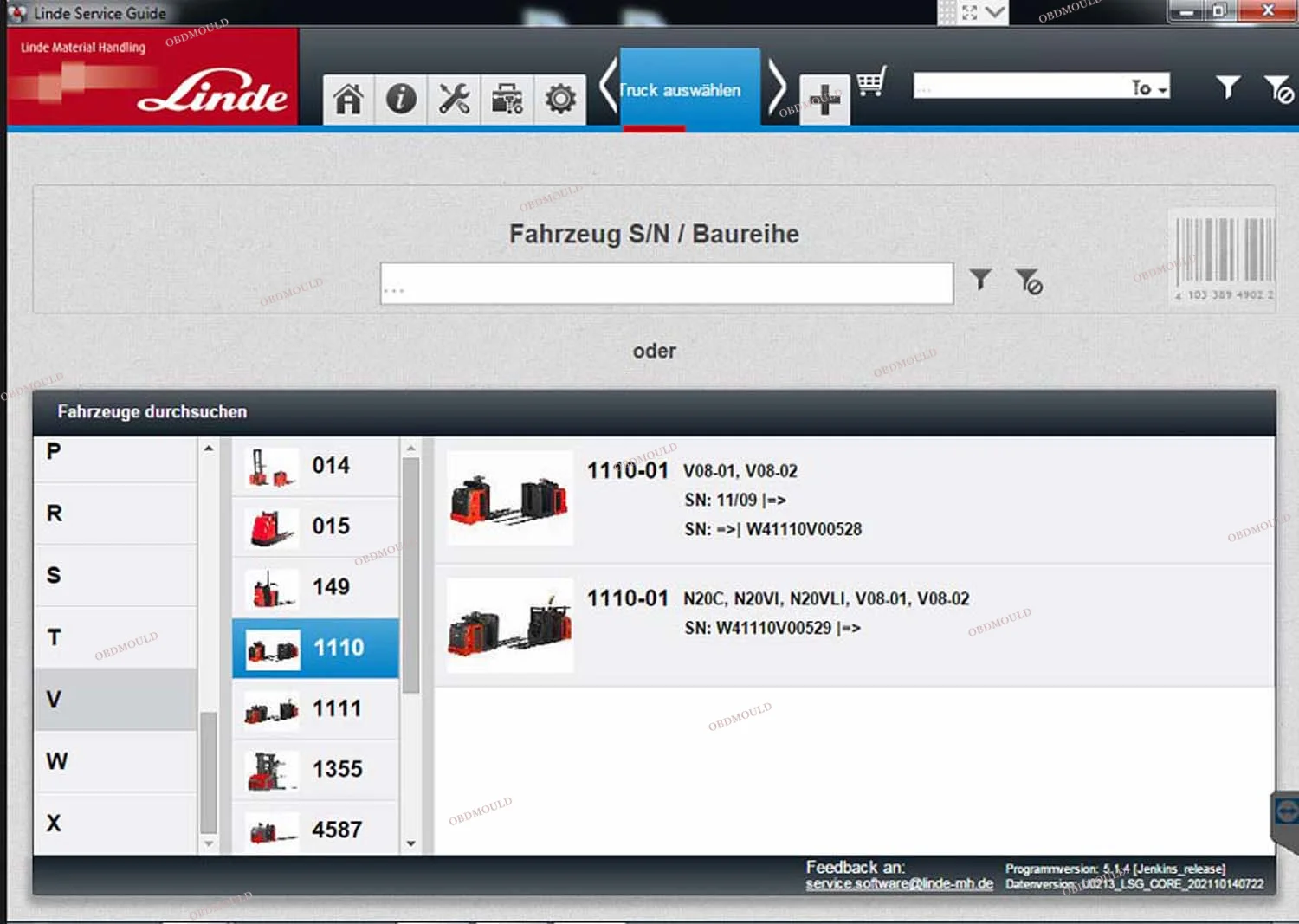Clear the filter in the top bar
Viewport: 1299px width, 924px height.
1278,88
